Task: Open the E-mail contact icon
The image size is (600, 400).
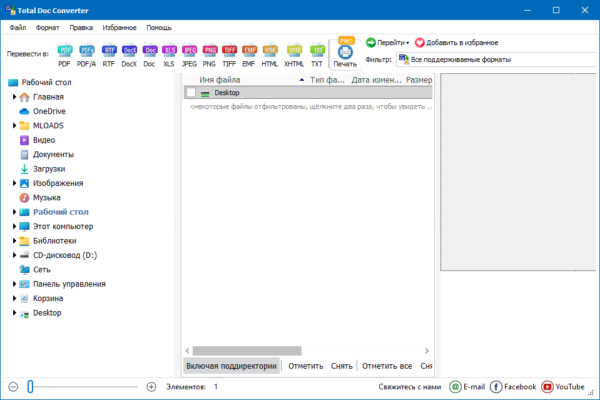Action: click(x=455, y=387)
